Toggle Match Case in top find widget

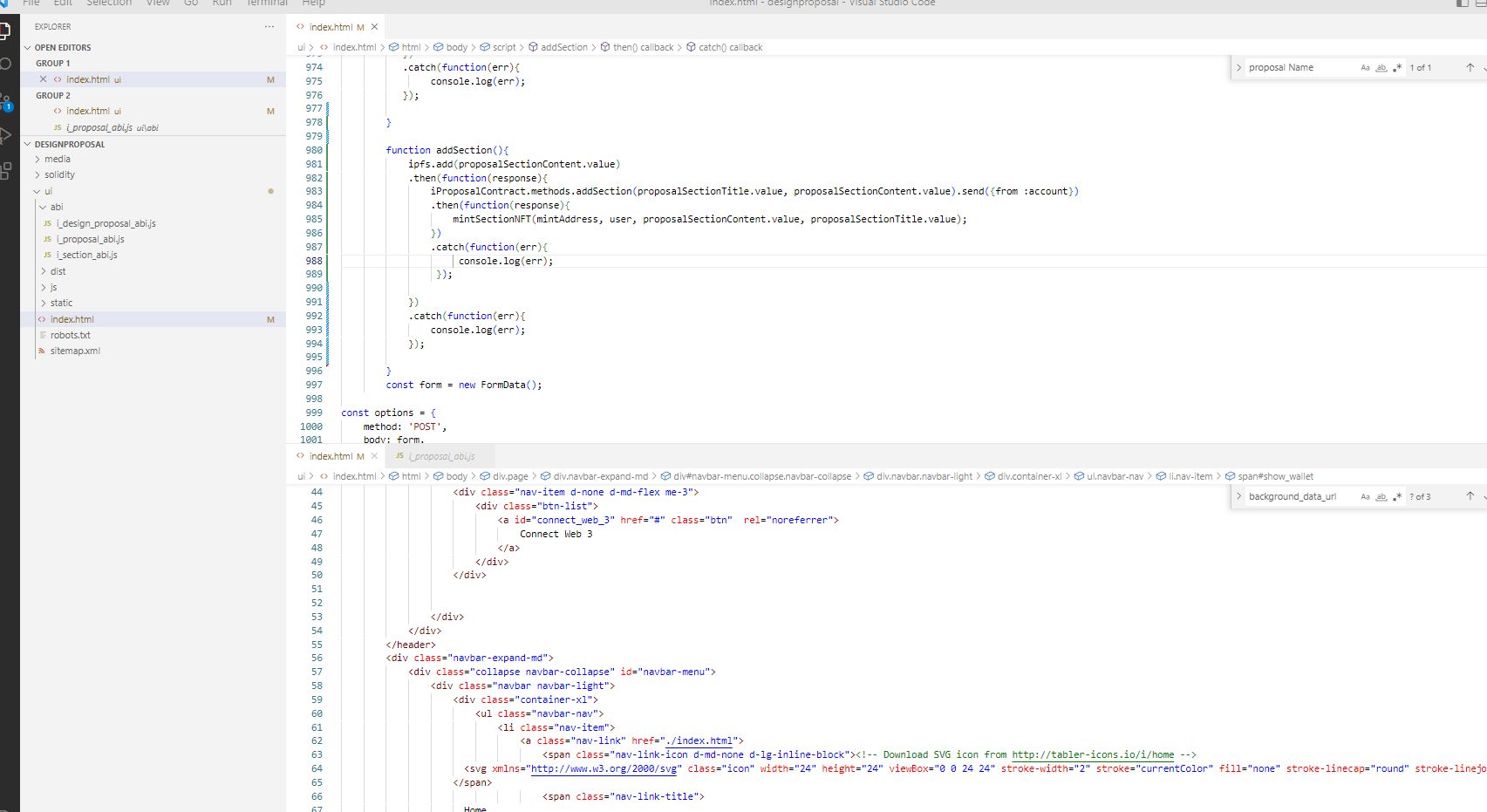pyautogui.click(x=1366, y=67)
